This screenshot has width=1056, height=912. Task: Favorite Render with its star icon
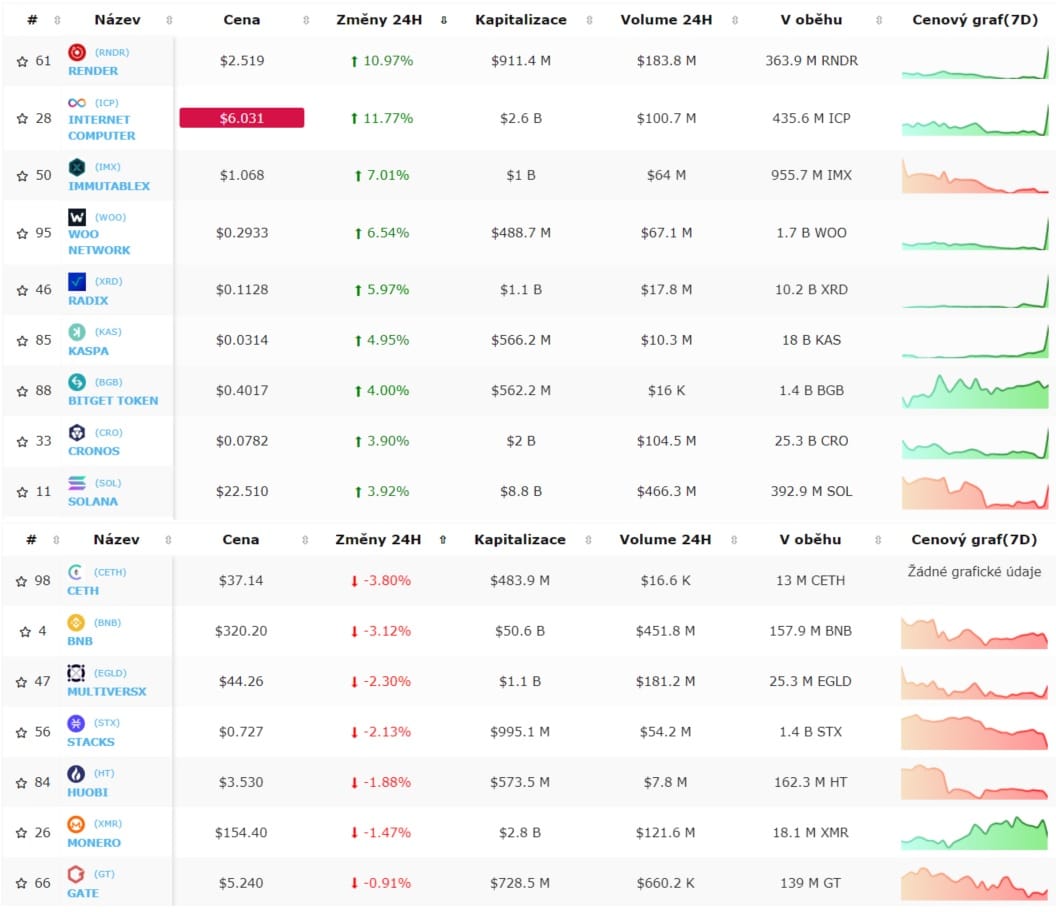coord(22,61)
